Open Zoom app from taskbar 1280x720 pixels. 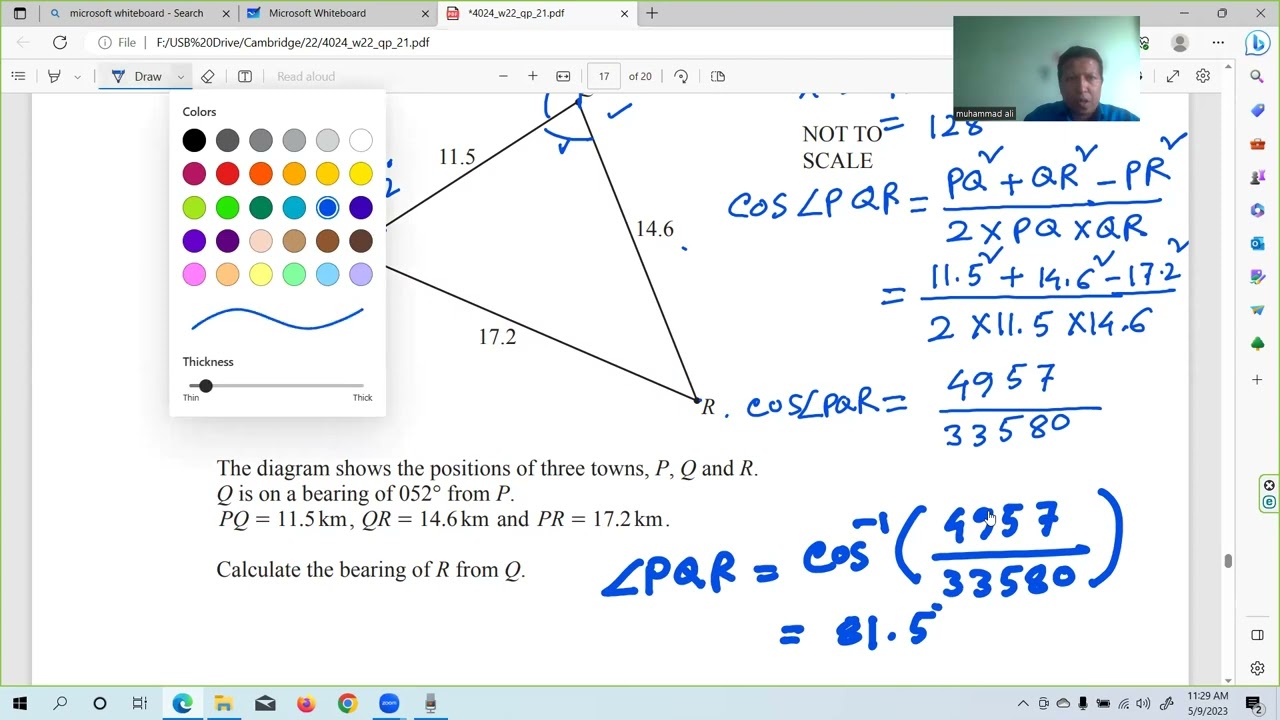coord(389,704)
